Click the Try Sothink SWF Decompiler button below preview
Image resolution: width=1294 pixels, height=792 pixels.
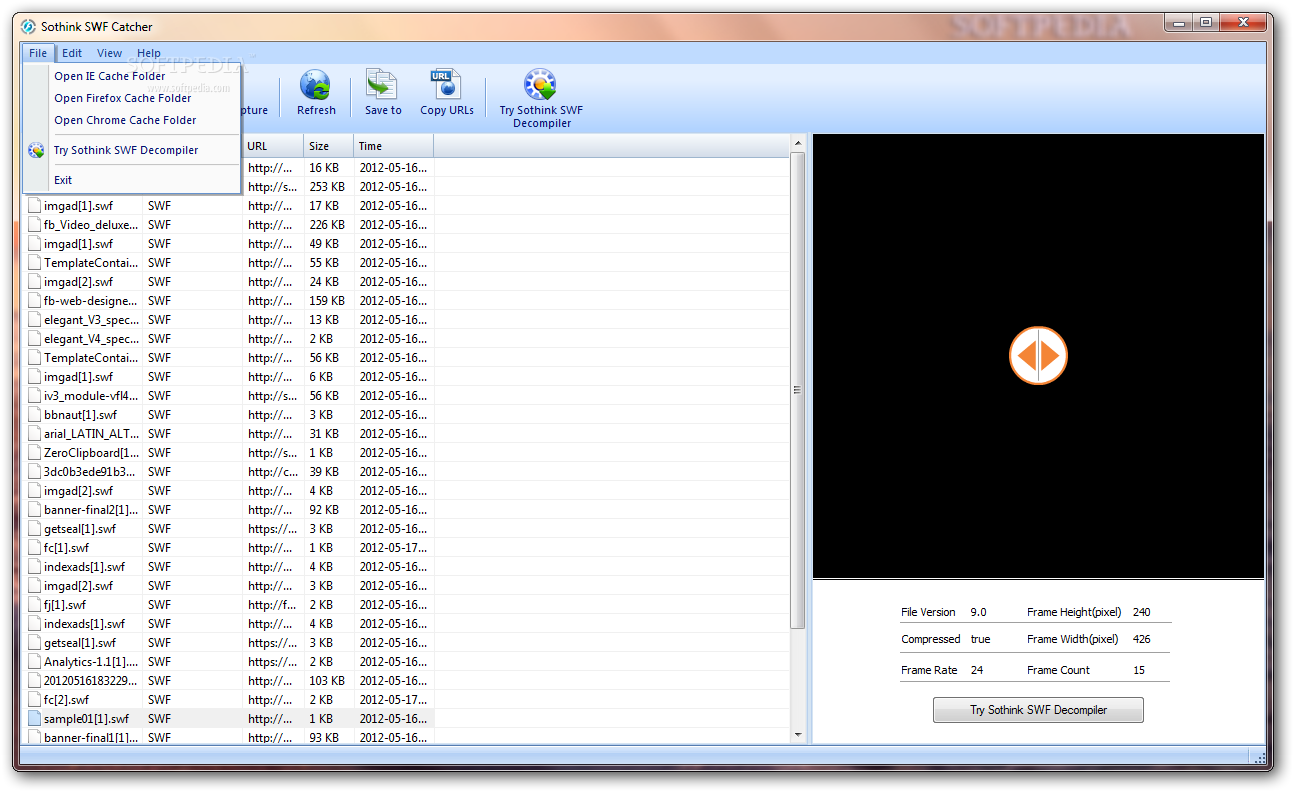click(x=1038, y=710)
